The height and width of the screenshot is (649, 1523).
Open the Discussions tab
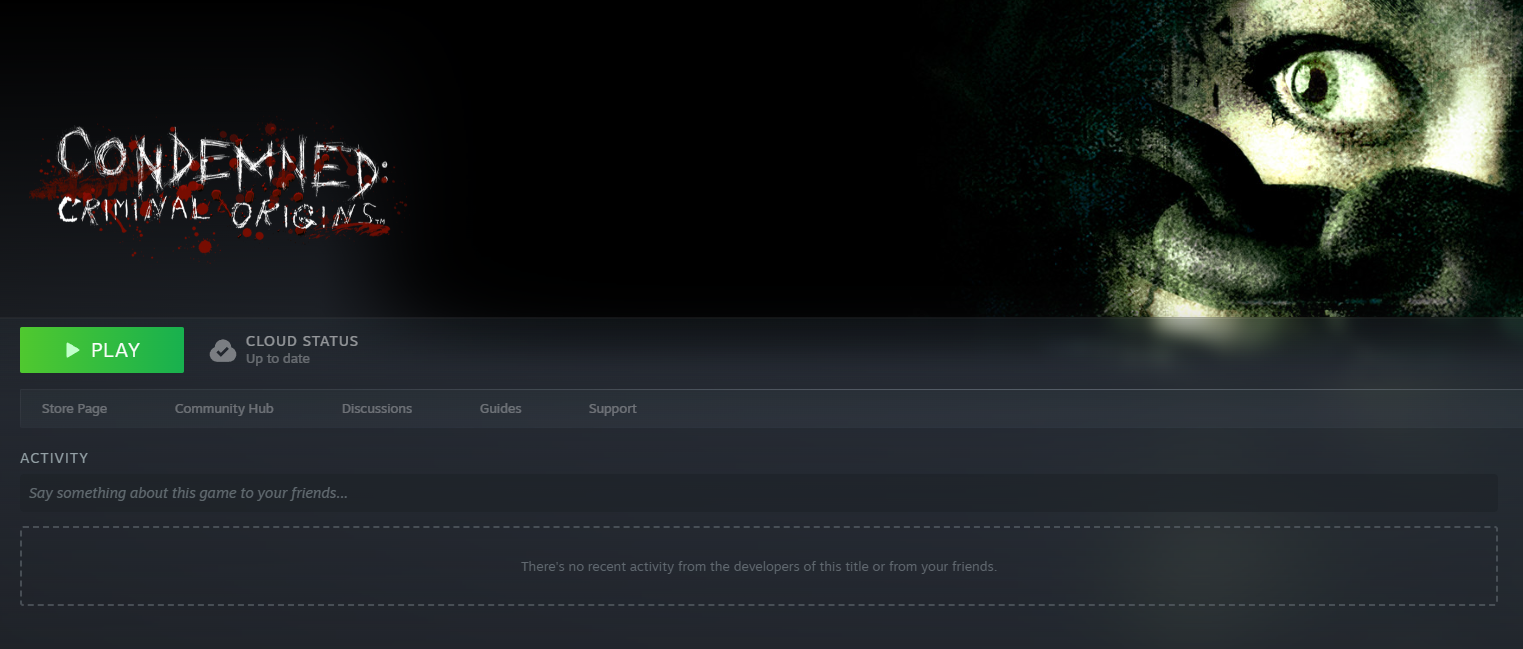377,408
